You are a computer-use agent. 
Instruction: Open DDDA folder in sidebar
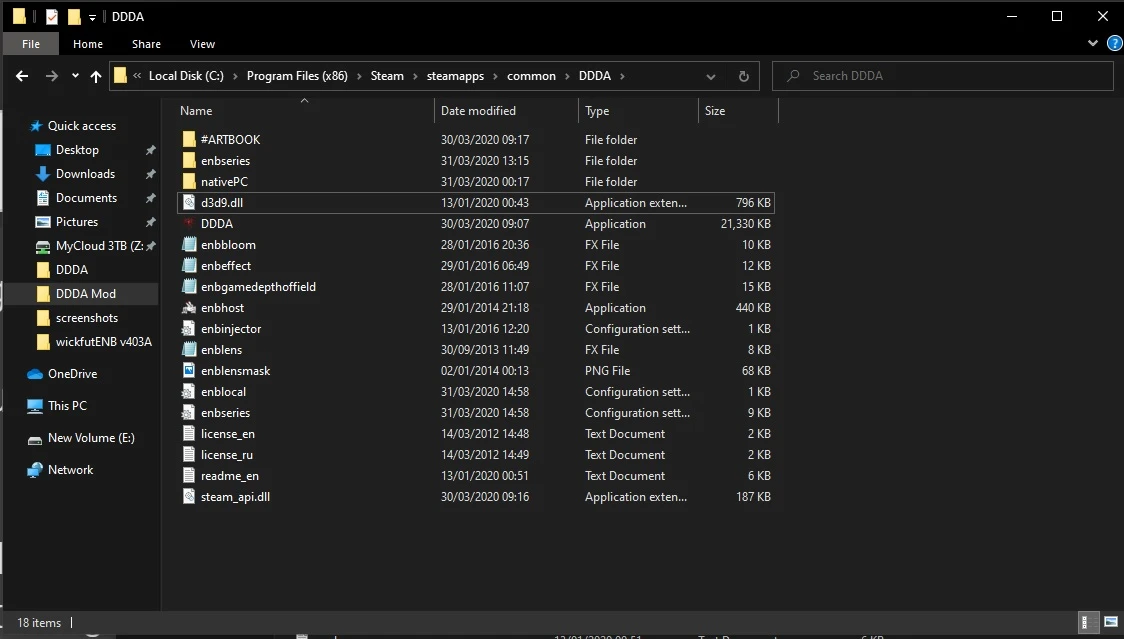(72, 270)
